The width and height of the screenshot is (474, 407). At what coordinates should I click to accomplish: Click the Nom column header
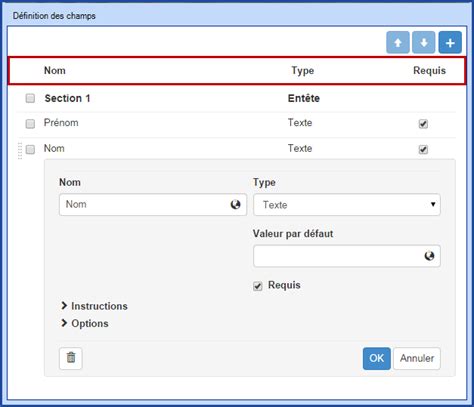click(55, 71)
